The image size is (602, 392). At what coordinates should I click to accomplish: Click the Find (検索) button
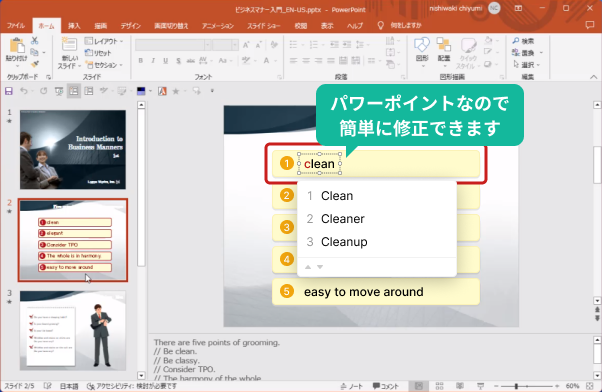tap(524, 41)
